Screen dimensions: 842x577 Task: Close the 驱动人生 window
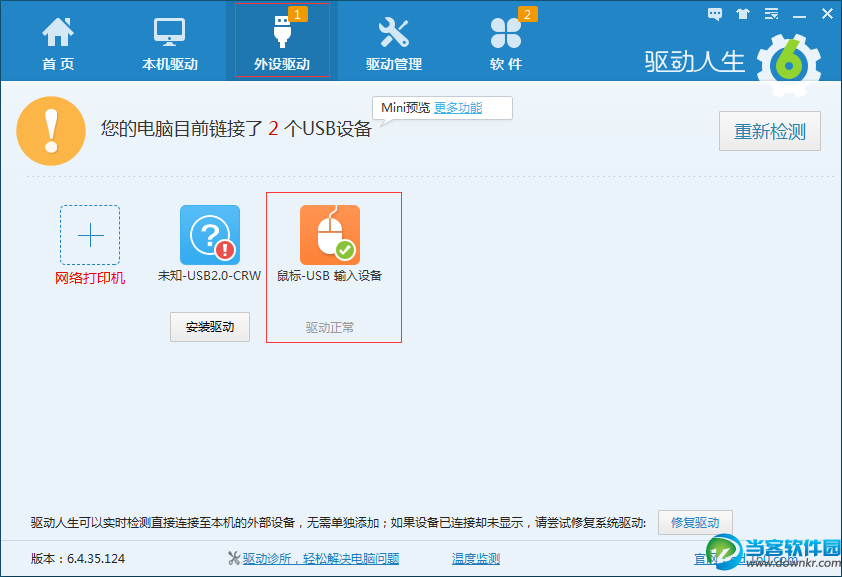(828, 14)
